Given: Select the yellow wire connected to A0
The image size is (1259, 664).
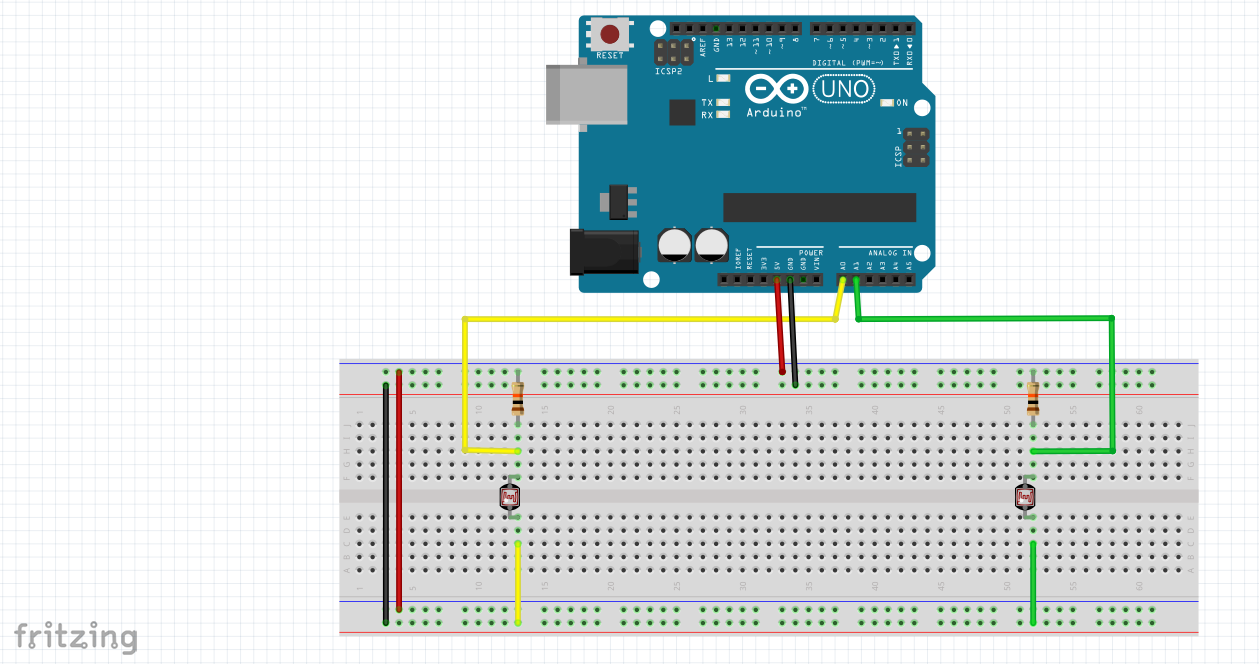Looking at the screenshot, I should coord(650,320).
